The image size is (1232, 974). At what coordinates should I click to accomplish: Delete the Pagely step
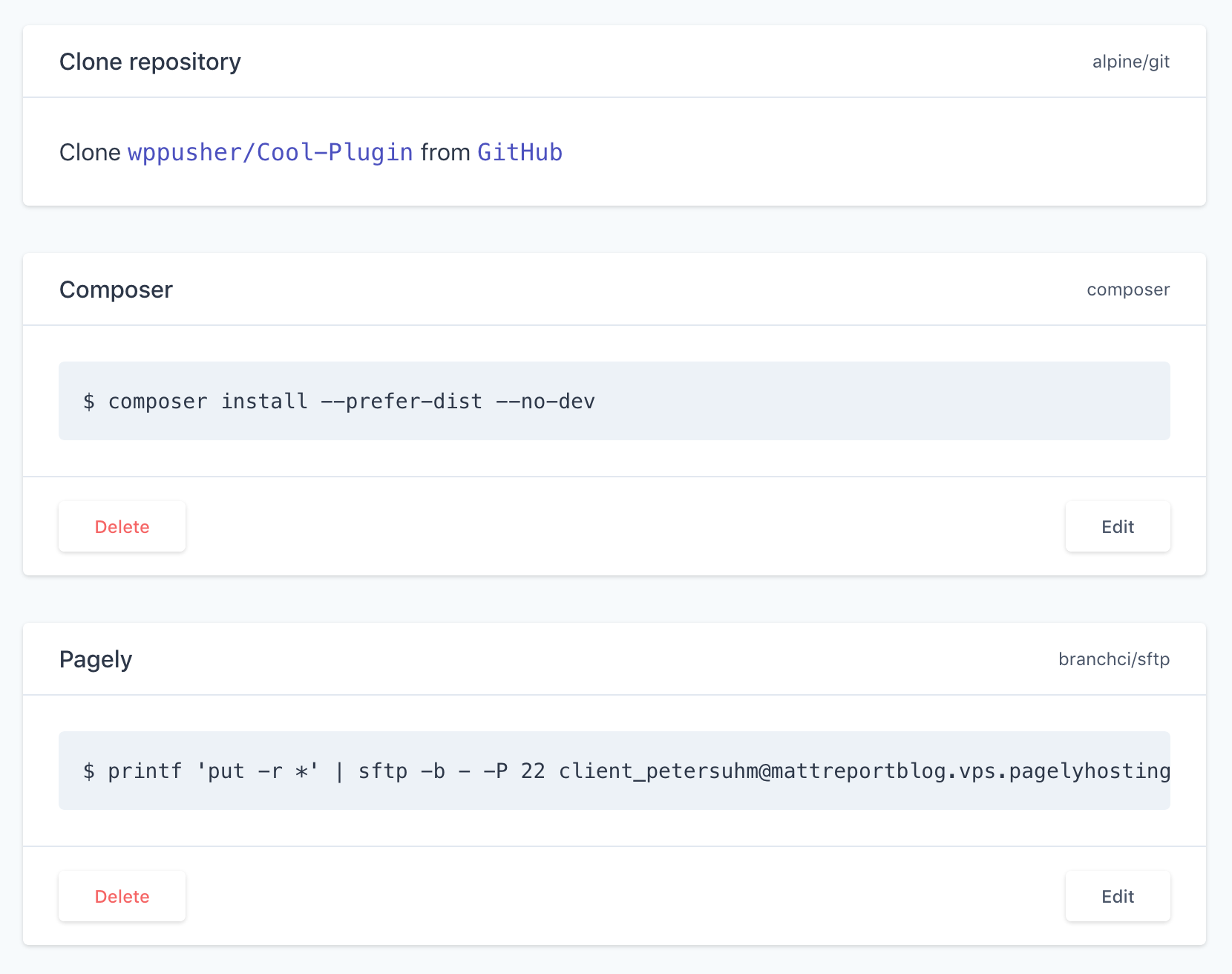tap(122, 896)
